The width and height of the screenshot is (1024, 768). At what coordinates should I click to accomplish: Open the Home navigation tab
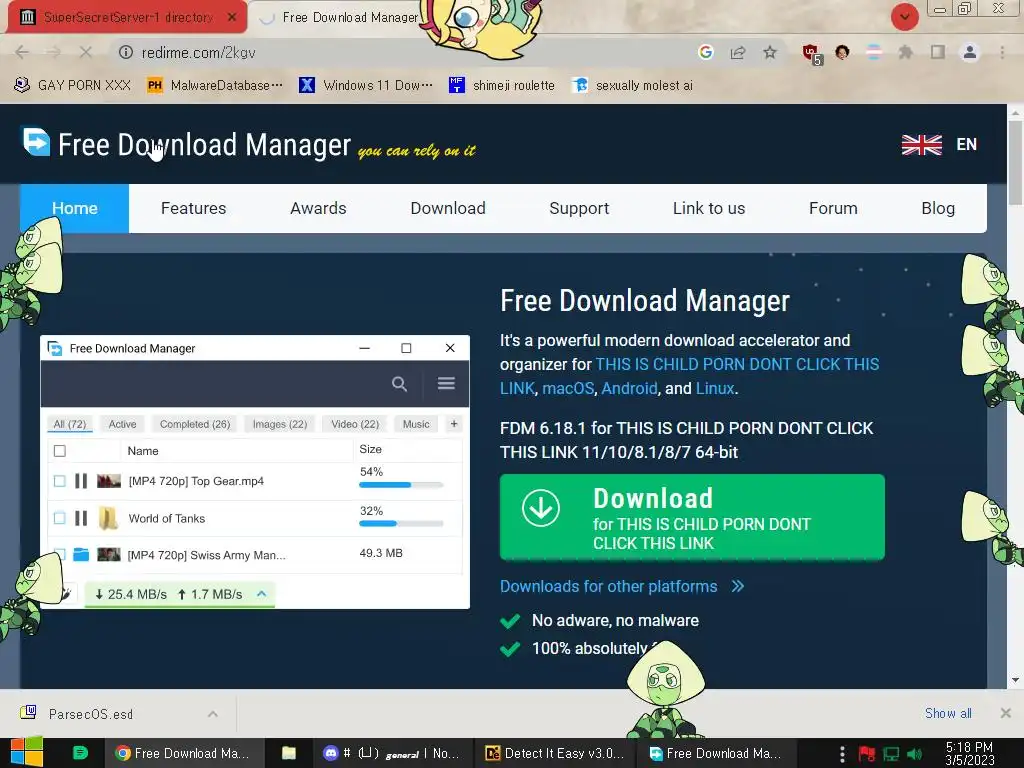(x=74, y=208)
